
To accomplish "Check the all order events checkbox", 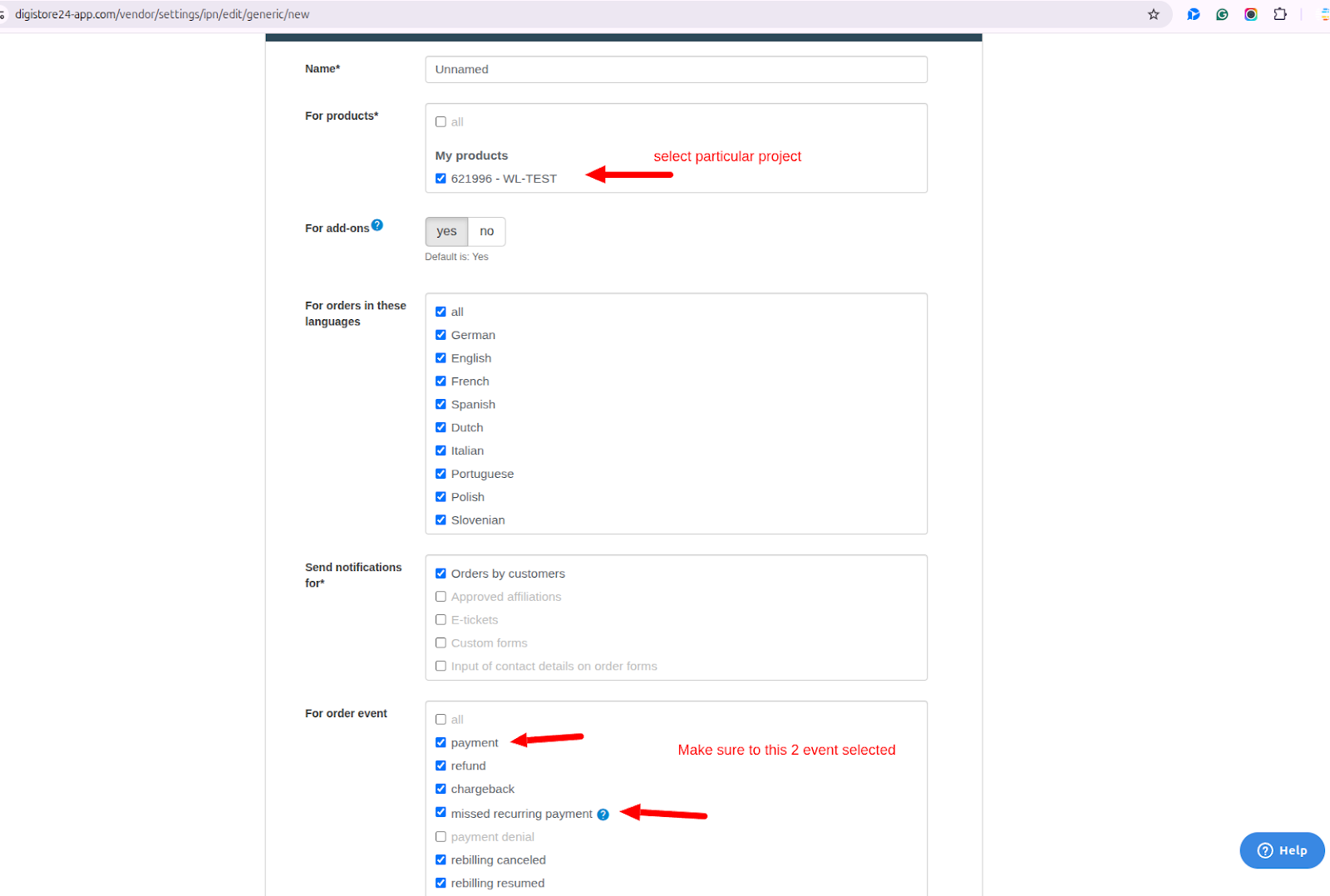I will tap(441, 720).
